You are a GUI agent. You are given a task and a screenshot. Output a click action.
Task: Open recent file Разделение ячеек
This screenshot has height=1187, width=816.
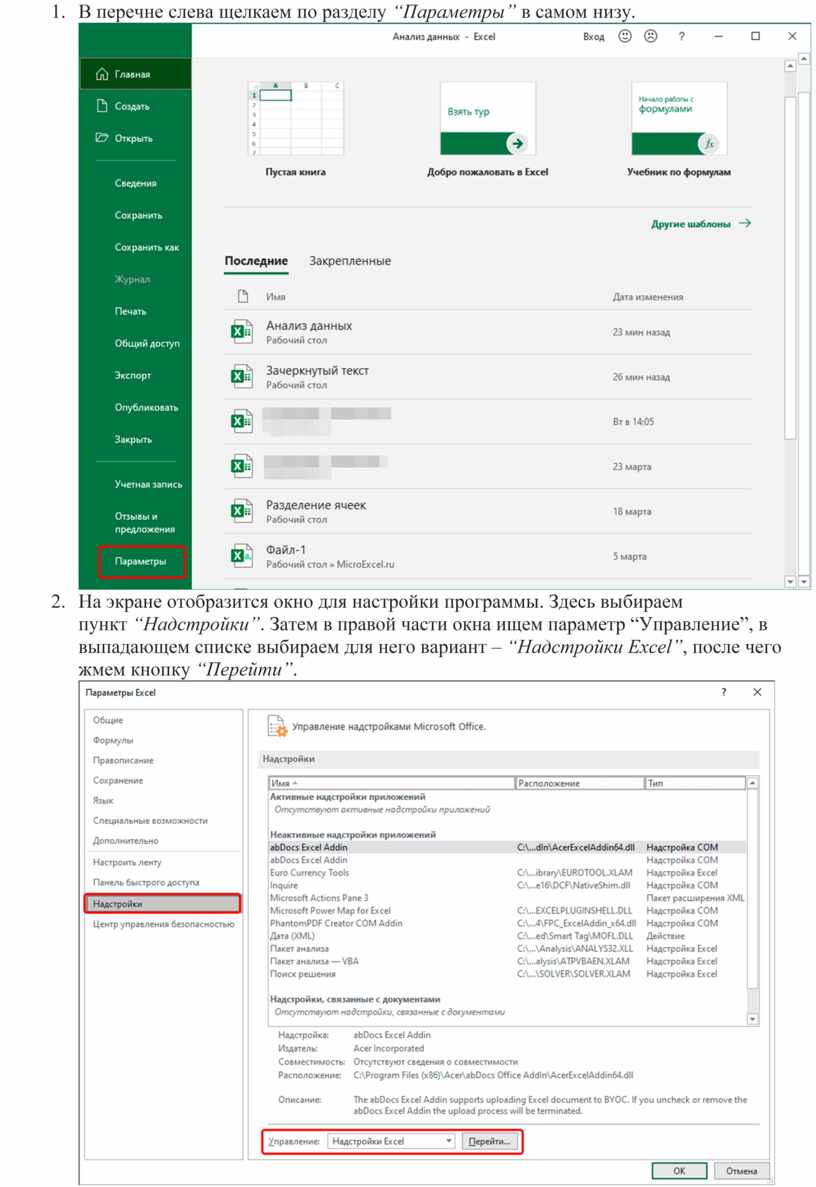coord(488,511)
